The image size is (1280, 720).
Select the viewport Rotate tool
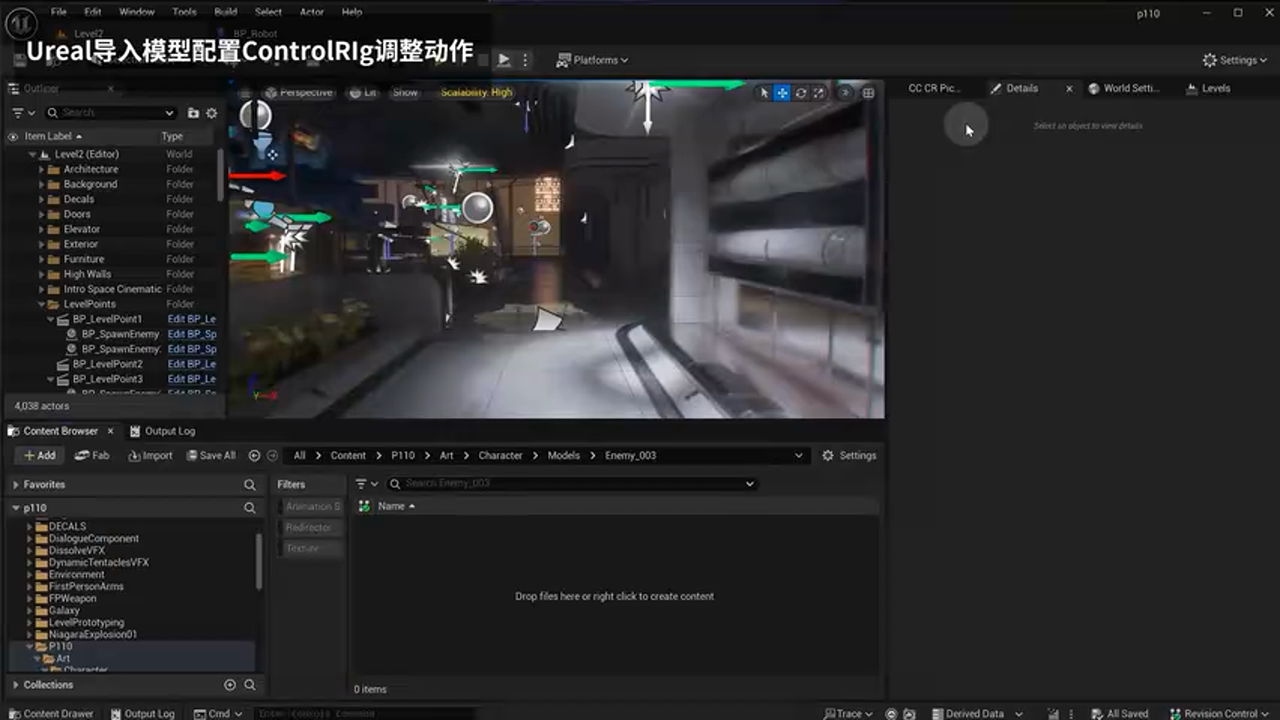coord(801,92)
